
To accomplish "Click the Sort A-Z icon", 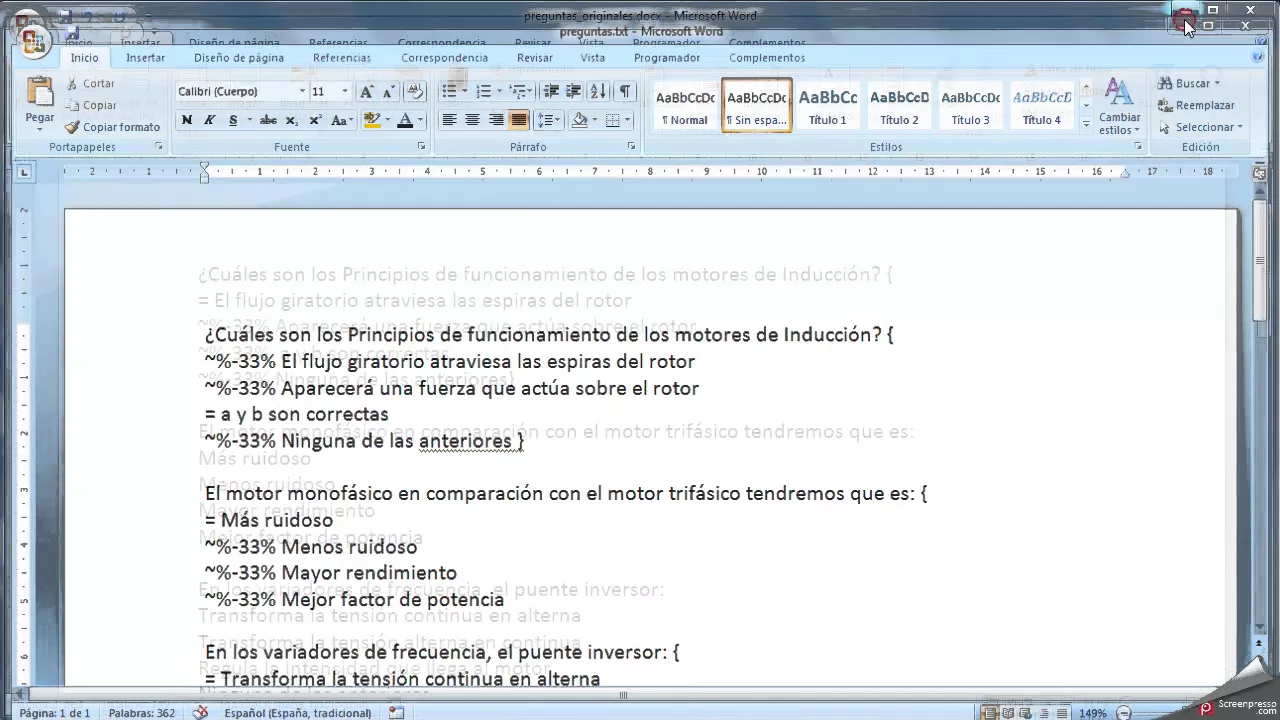I will (x=598, y=92).
